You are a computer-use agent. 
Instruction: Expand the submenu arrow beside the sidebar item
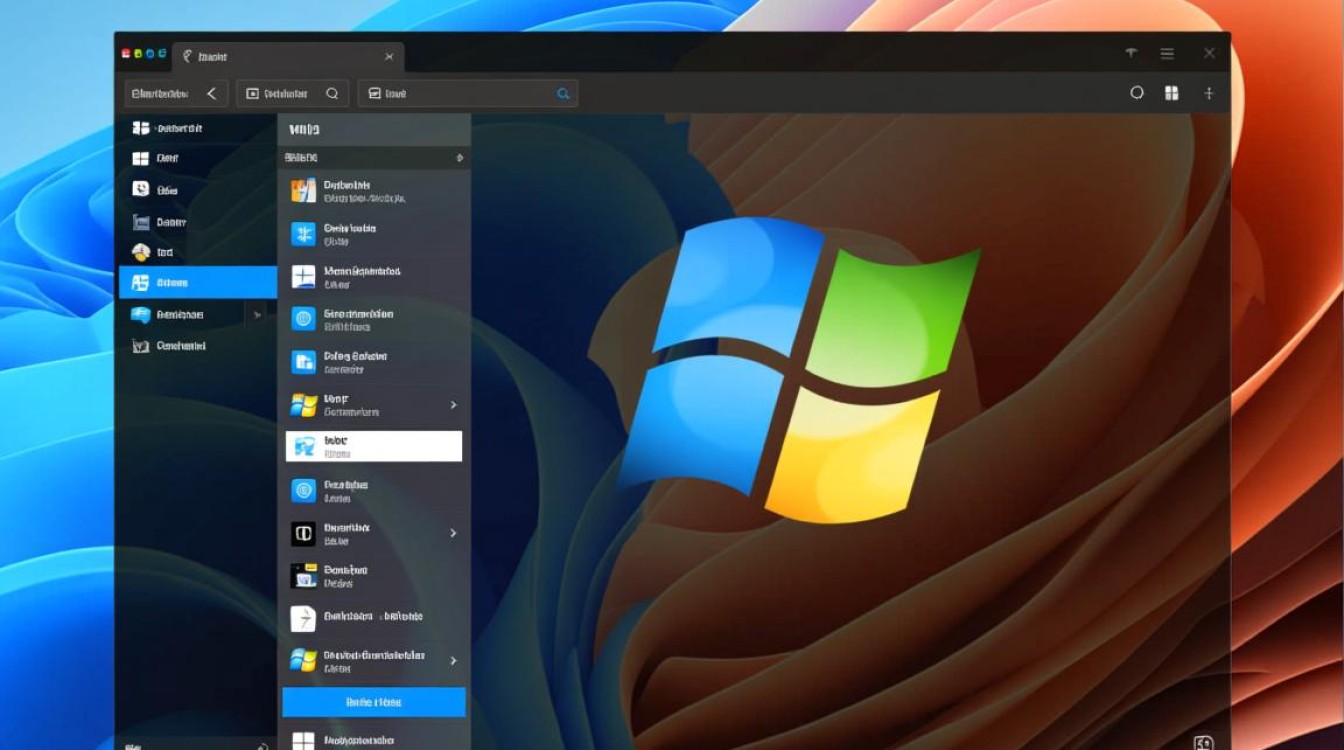point(257,315)
